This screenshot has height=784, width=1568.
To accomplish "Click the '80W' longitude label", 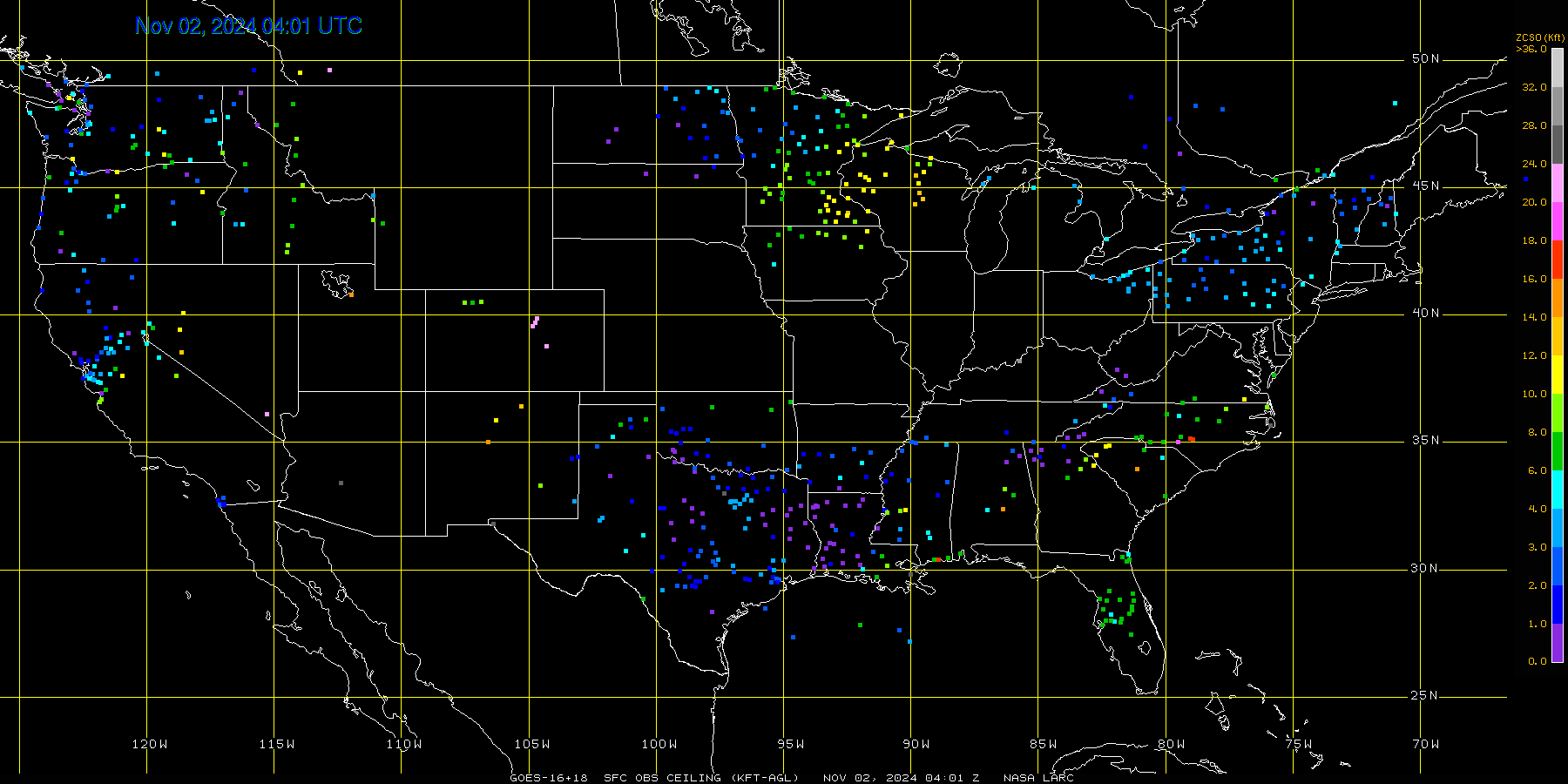I will tap(1172, 744).
